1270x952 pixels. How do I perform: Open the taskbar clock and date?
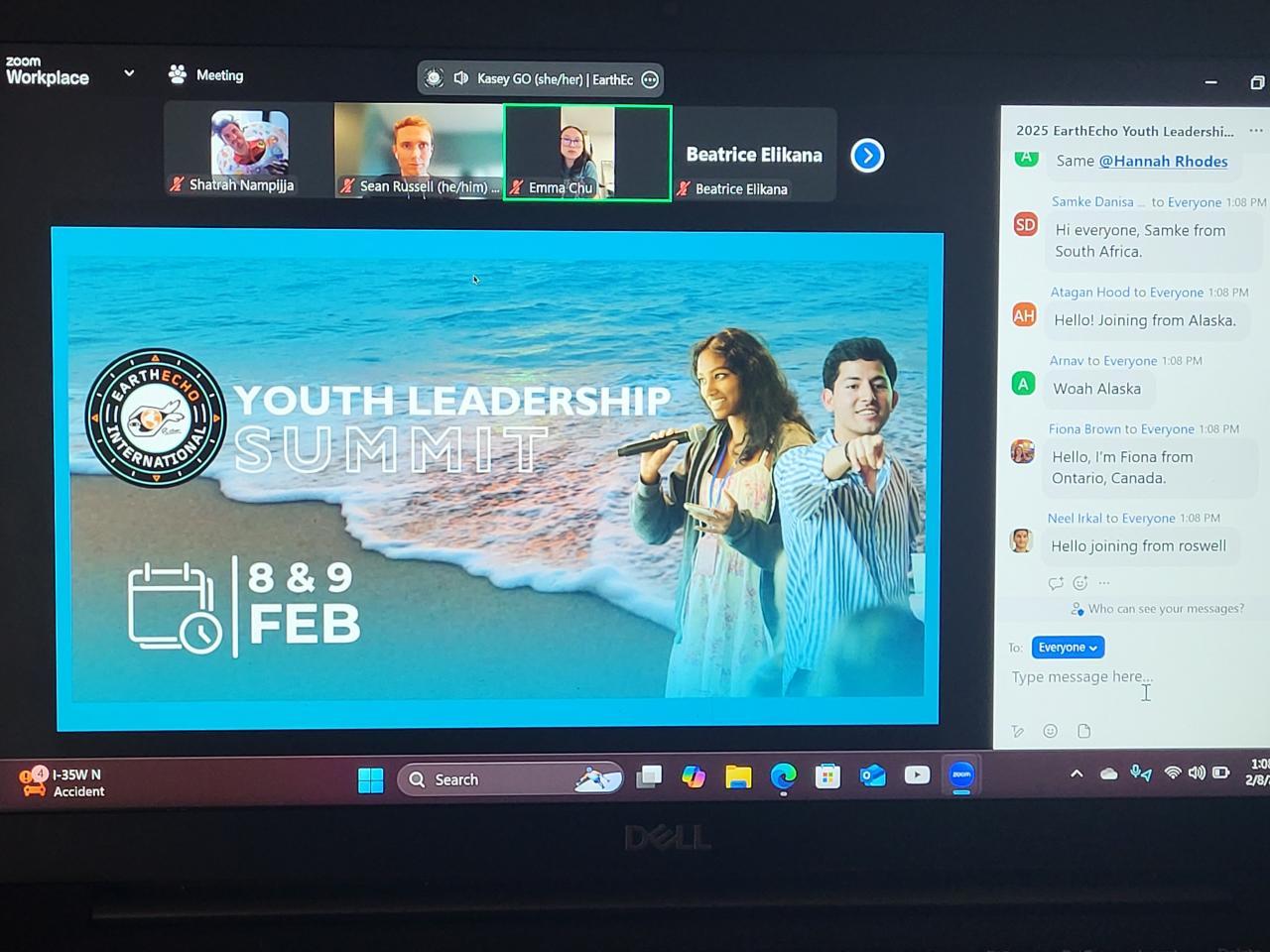coord(1258,772)
